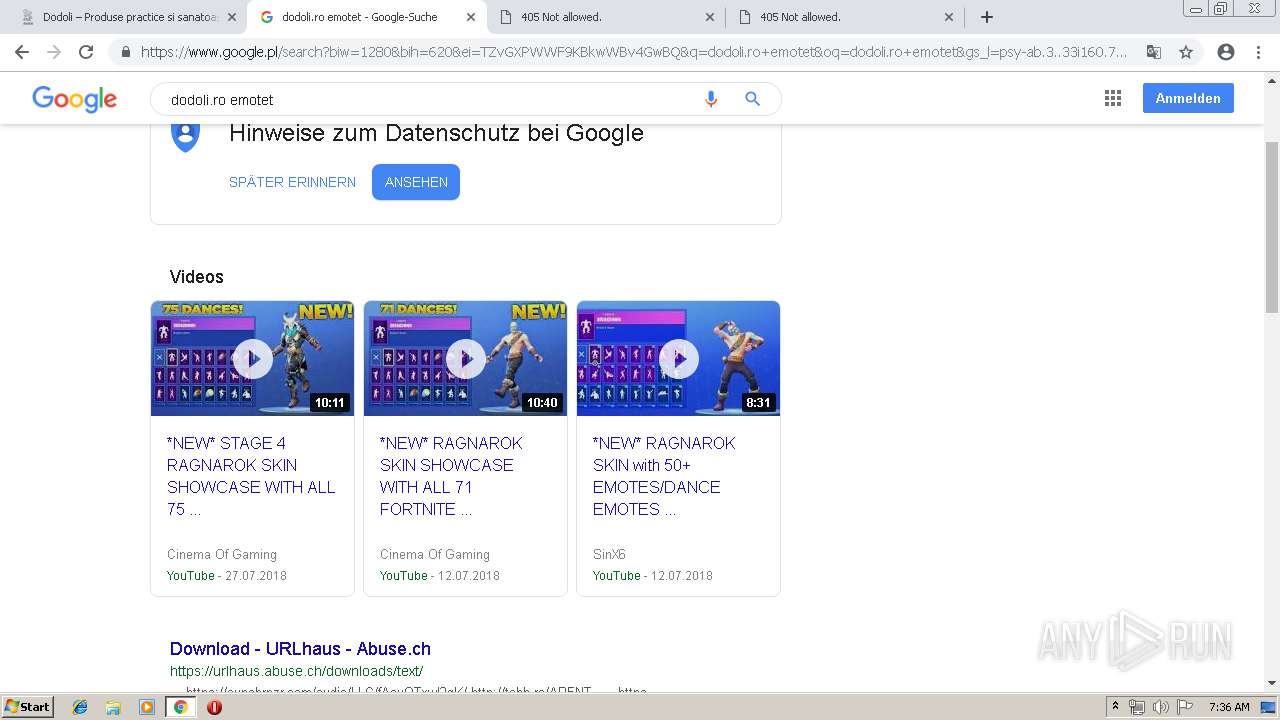The height and width of the screenshot is (720, 1280).
Task: Click the browser back arrow
Action: point(22,52)
